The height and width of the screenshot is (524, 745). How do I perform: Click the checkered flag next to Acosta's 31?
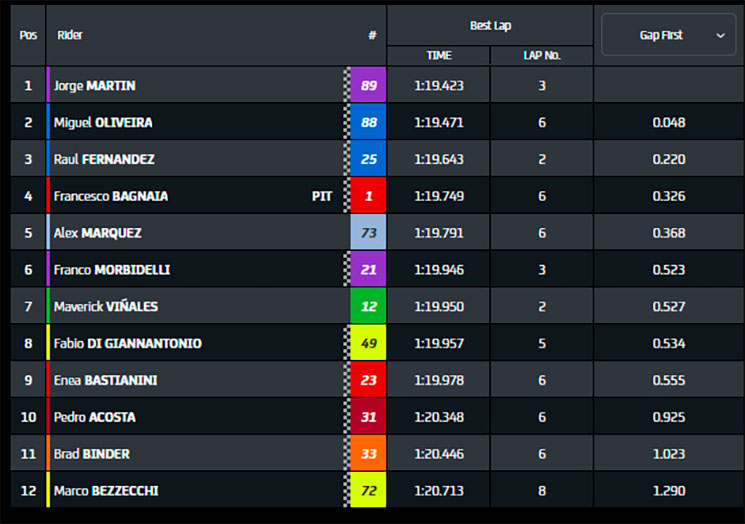tap(347, 417)
